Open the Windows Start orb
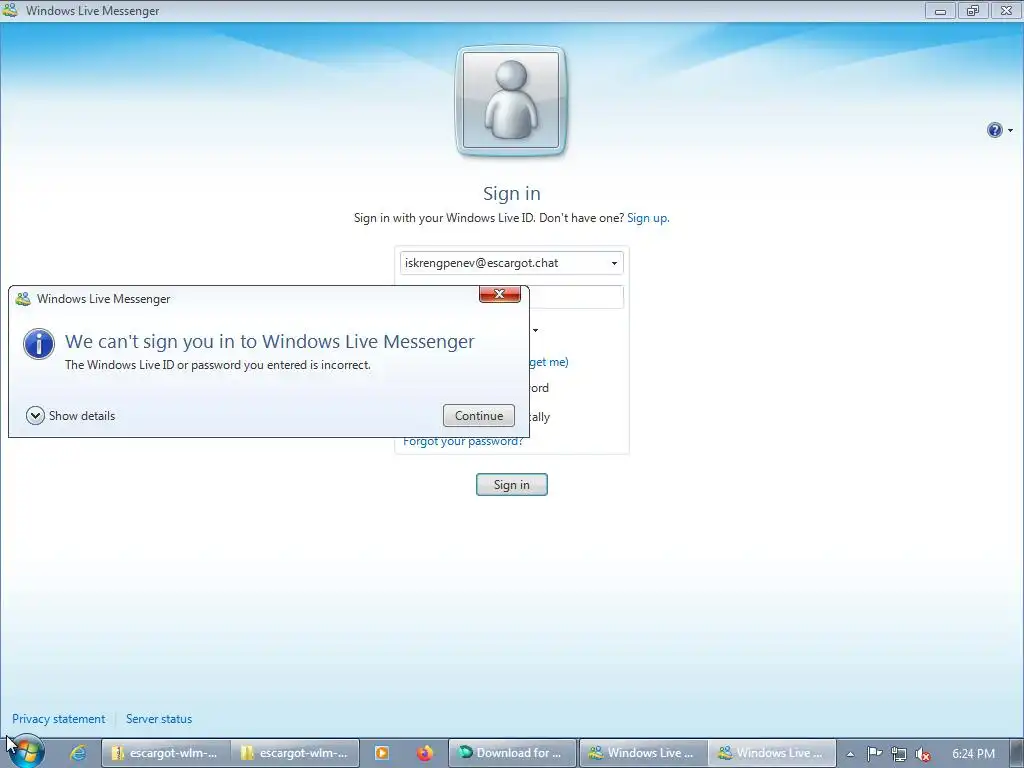Image resolution: width=1024 pixels, height=768 pixels. pos(26,752)
